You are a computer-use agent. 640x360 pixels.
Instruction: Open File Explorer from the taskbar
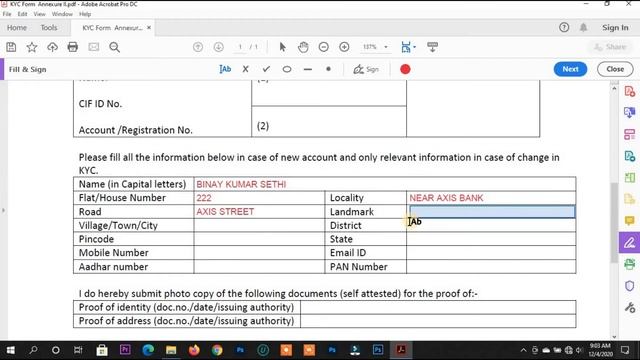point(171,350)
